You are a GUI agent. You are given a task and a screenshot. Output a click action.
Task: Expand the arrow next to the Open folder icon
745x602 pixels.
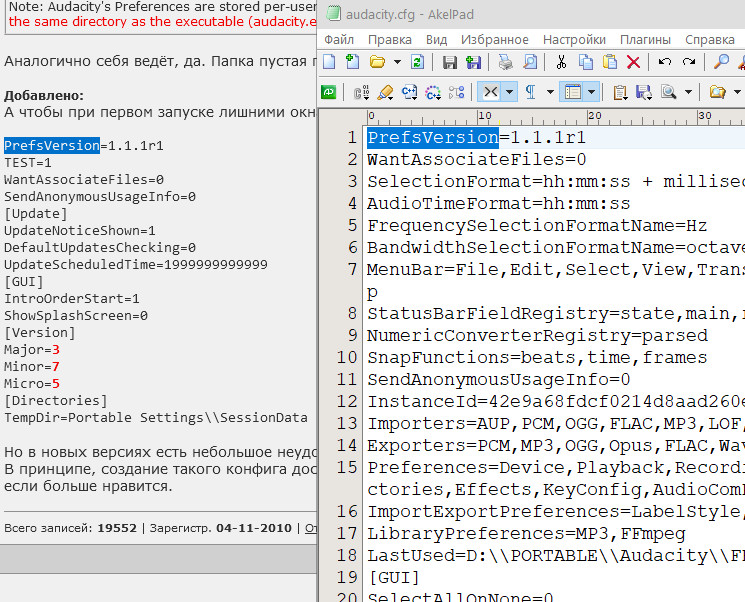click(x=397, y=62)
